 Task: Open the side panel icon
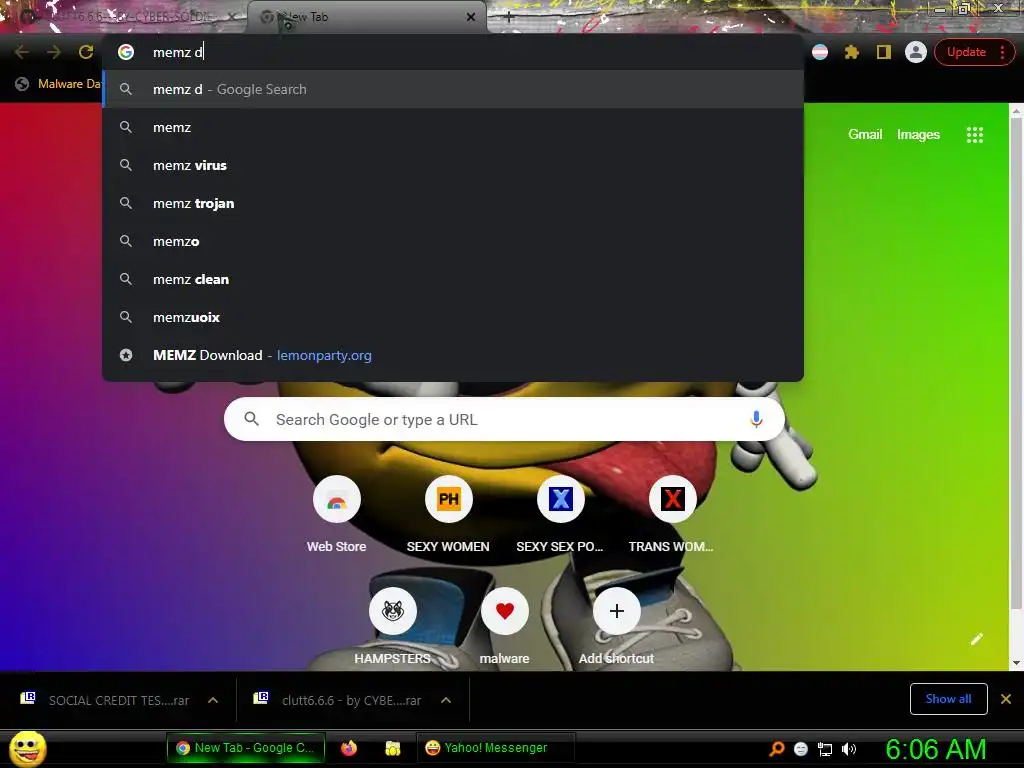[884, 52]
